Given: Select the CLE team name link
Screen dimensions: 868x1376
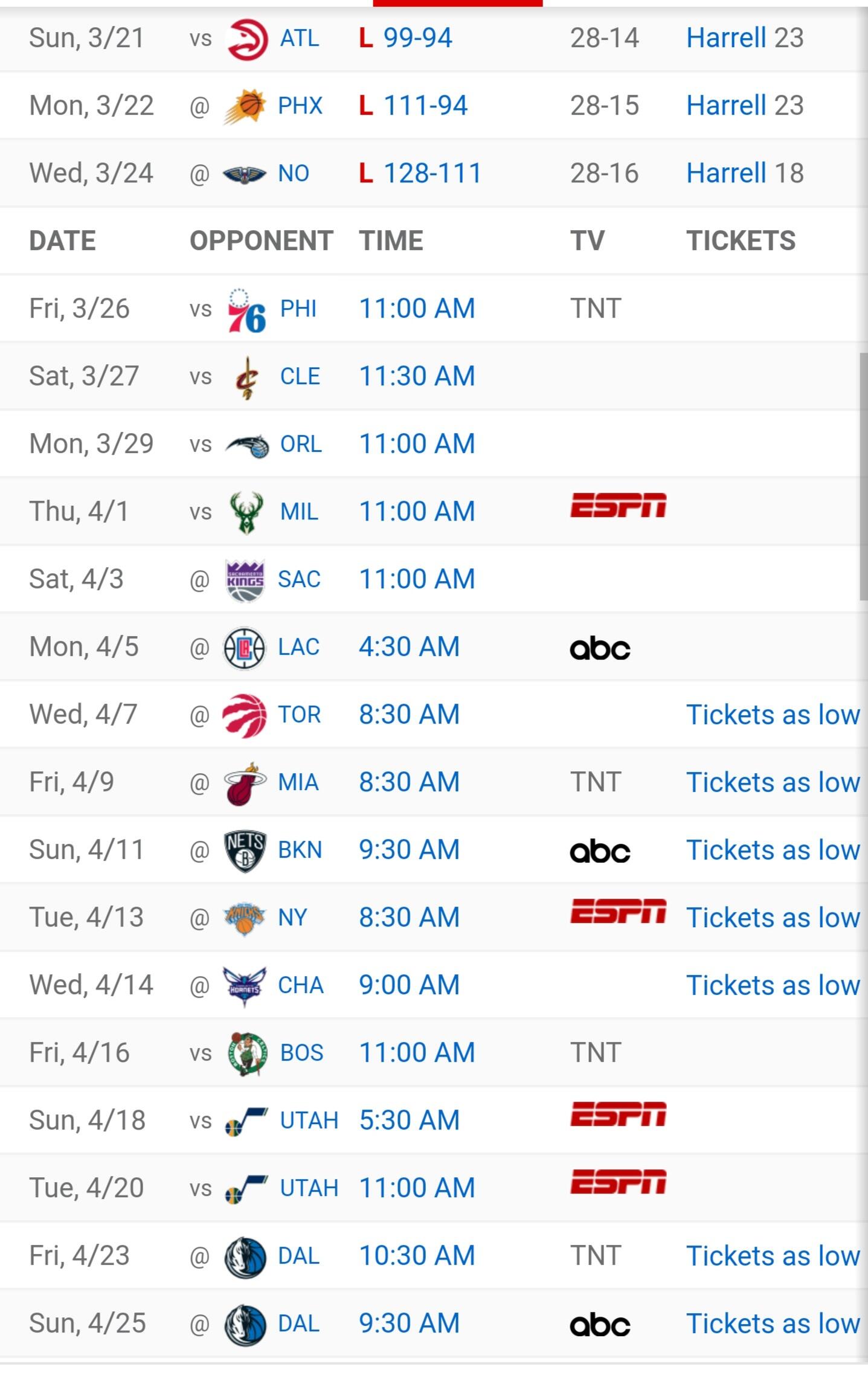Looking at the screenshot, I should [300, 376].
